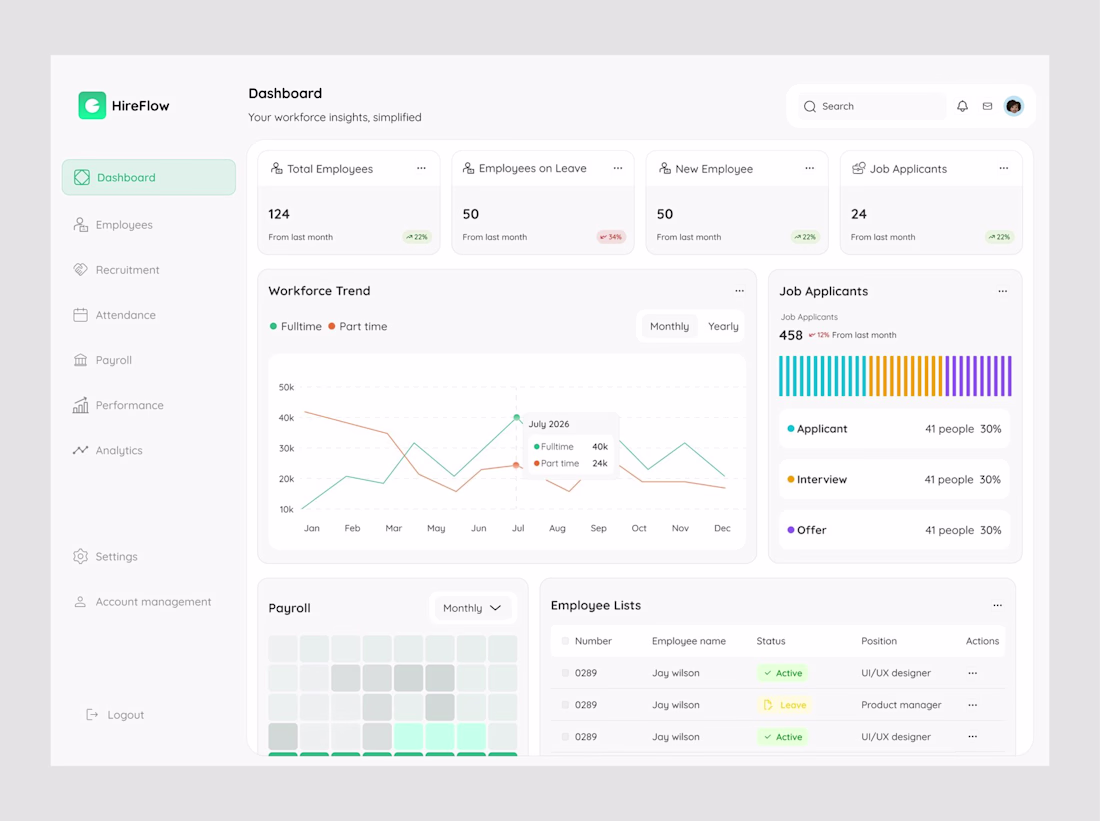
Task: Select the Interview row
Action: (x=894, y=479)
